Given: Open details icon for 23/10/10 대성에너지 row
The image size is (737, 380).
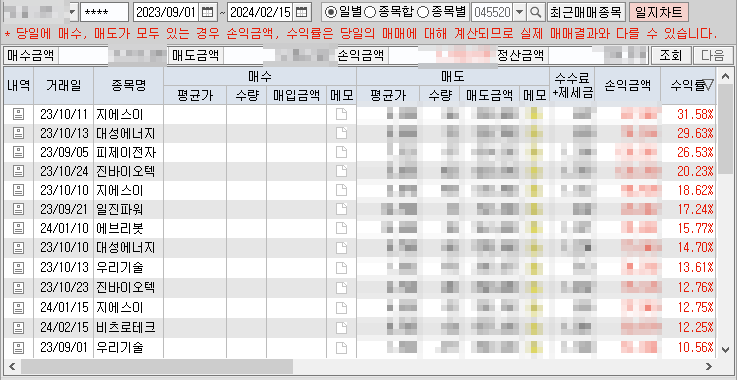Looking at the screenshot, I should pyautogui.click(x=18, y=247).
